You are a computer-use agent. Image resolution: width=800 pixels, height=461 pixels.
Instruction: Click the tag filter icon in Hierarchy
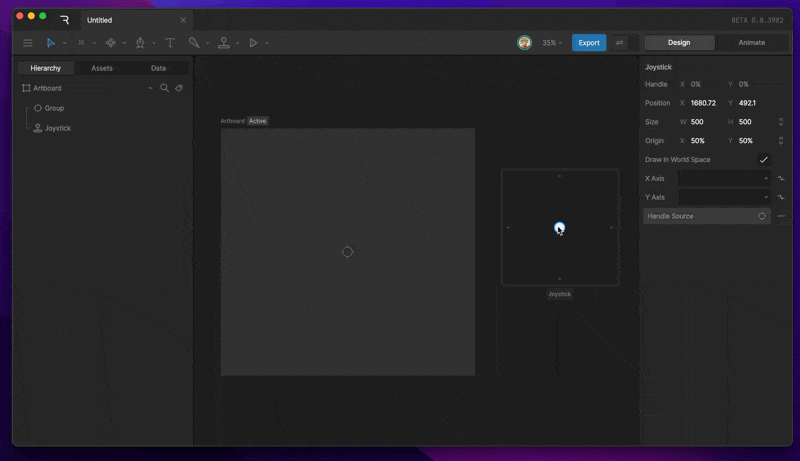179,88
